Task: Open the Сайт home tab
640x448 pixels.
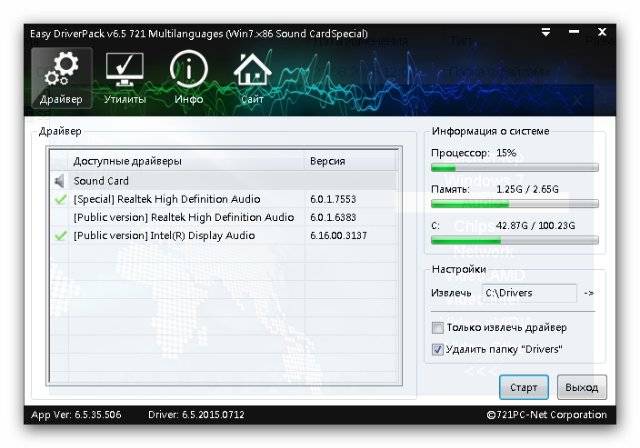Action: [252, 78]
